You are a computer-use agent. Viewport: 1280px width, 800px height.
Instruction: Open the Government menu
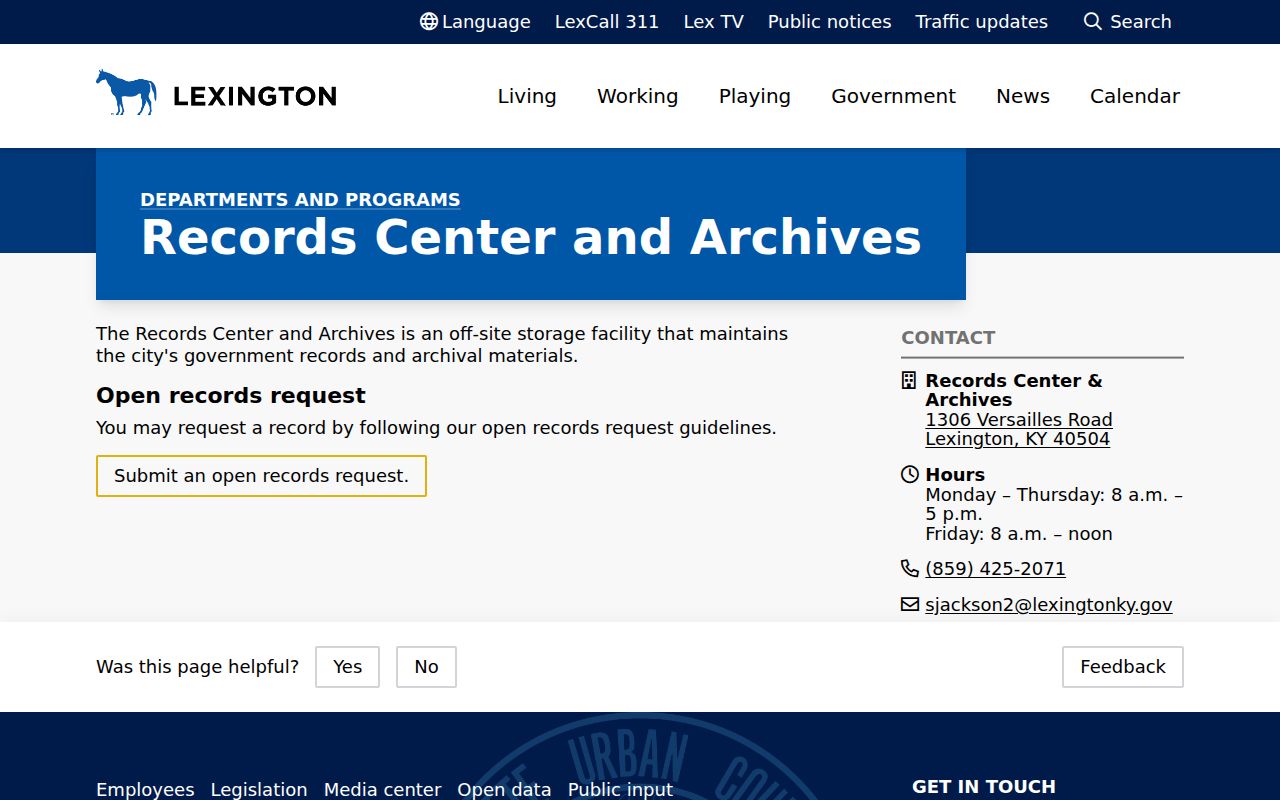(x=894, y=96)
